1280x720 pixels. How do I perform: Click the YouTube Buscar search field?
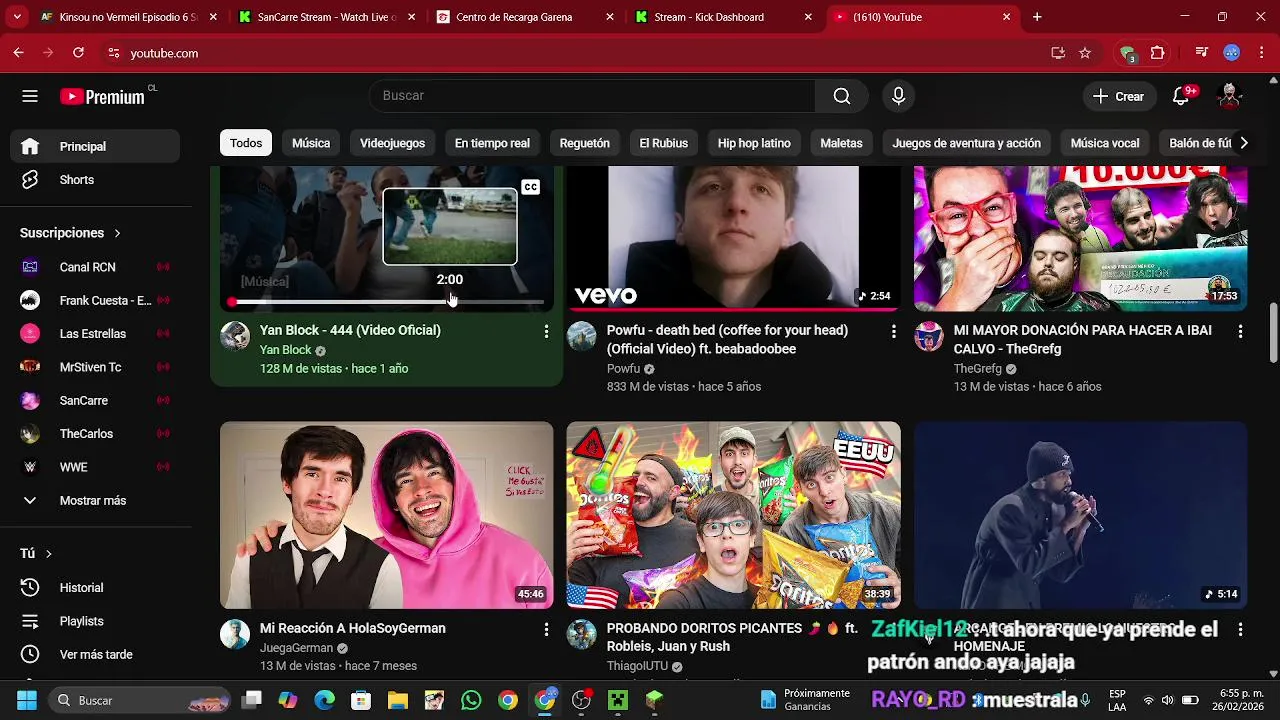click(592, 96)
